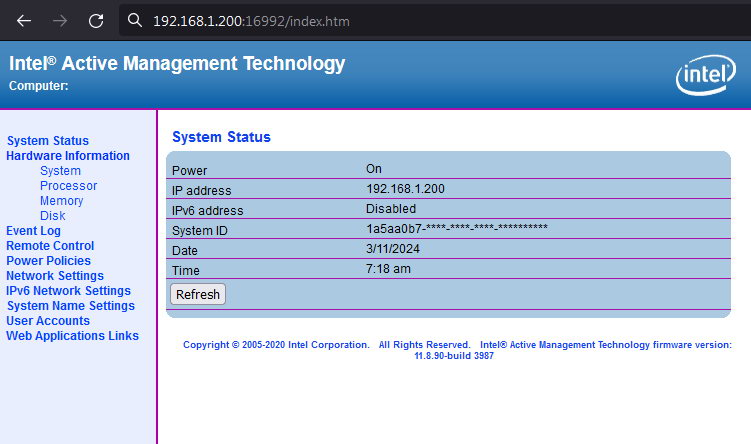Go back using the browser back arrow
Image resolution: width=751 pixels, height=444 pixels.
[x=24, y=21]
